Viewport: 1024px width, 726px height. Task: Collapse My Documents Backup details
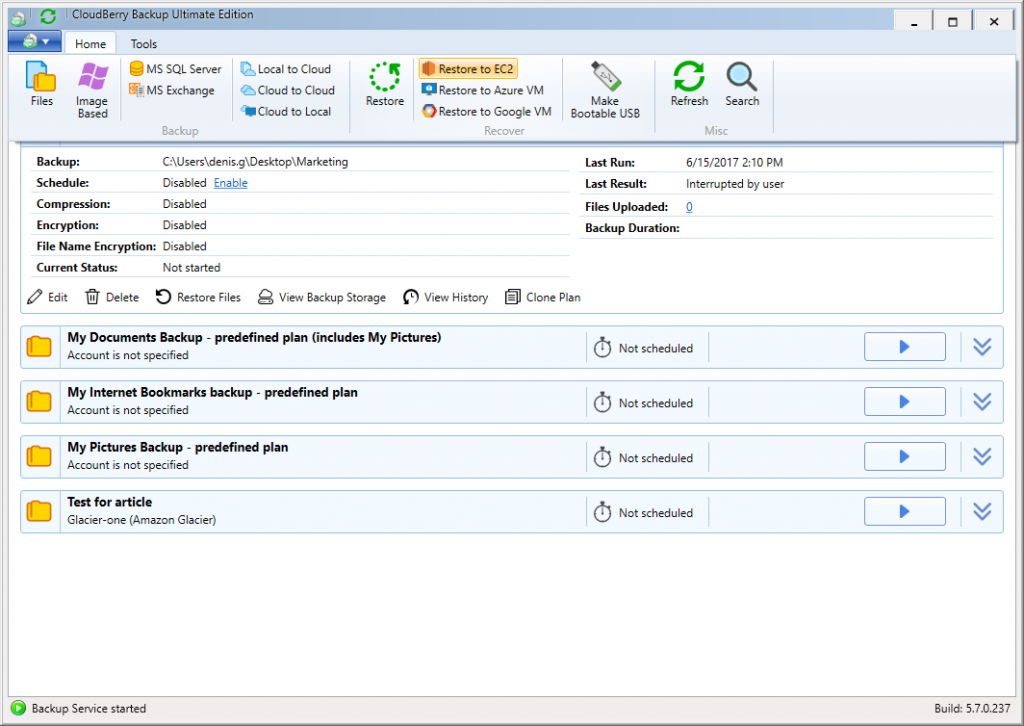[982, 346]
